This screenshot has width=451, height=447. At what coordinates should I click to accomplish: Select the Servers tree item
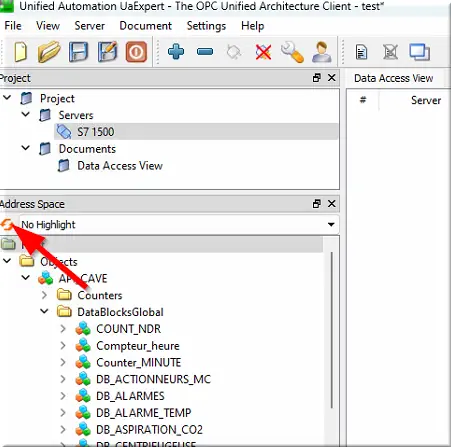point(76,115)
